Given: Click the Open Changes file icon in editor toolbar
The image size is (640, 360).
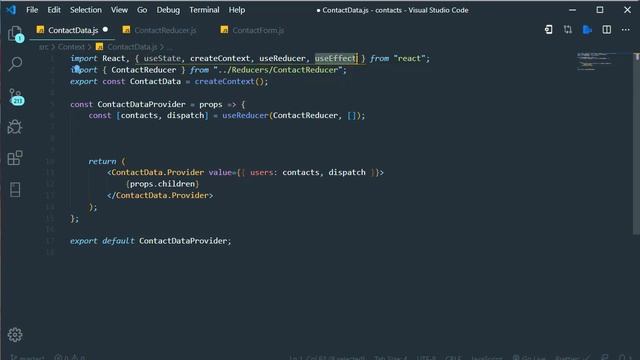Looking at the screenshot, I should click(549, 29).
